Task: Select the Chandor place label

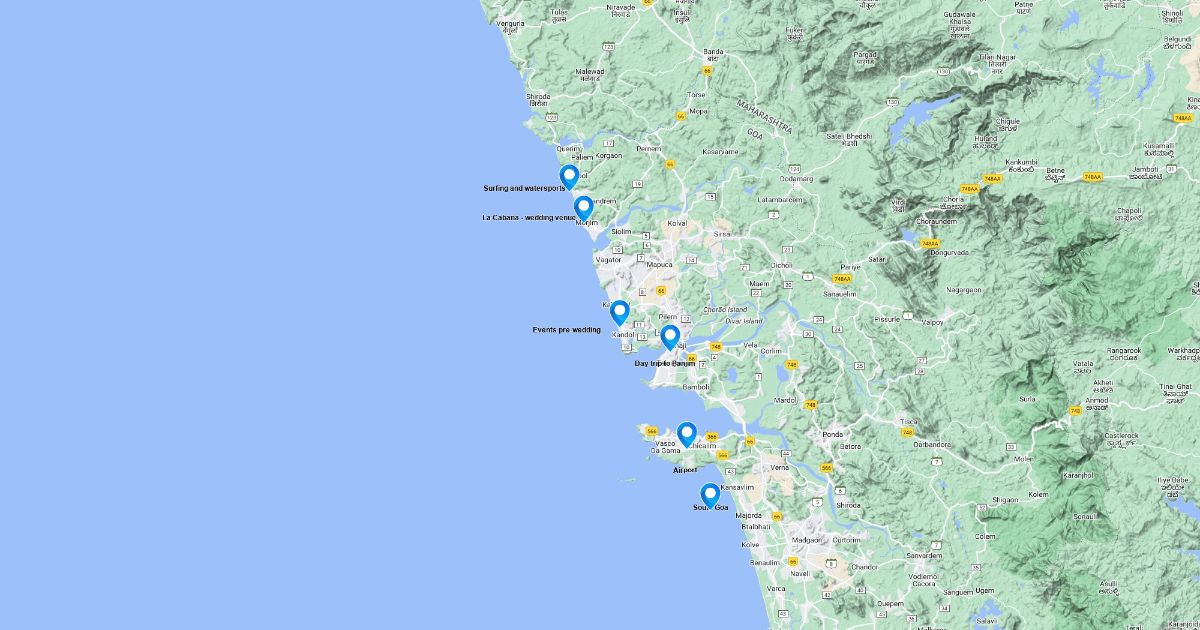Action: click(863, 566)
